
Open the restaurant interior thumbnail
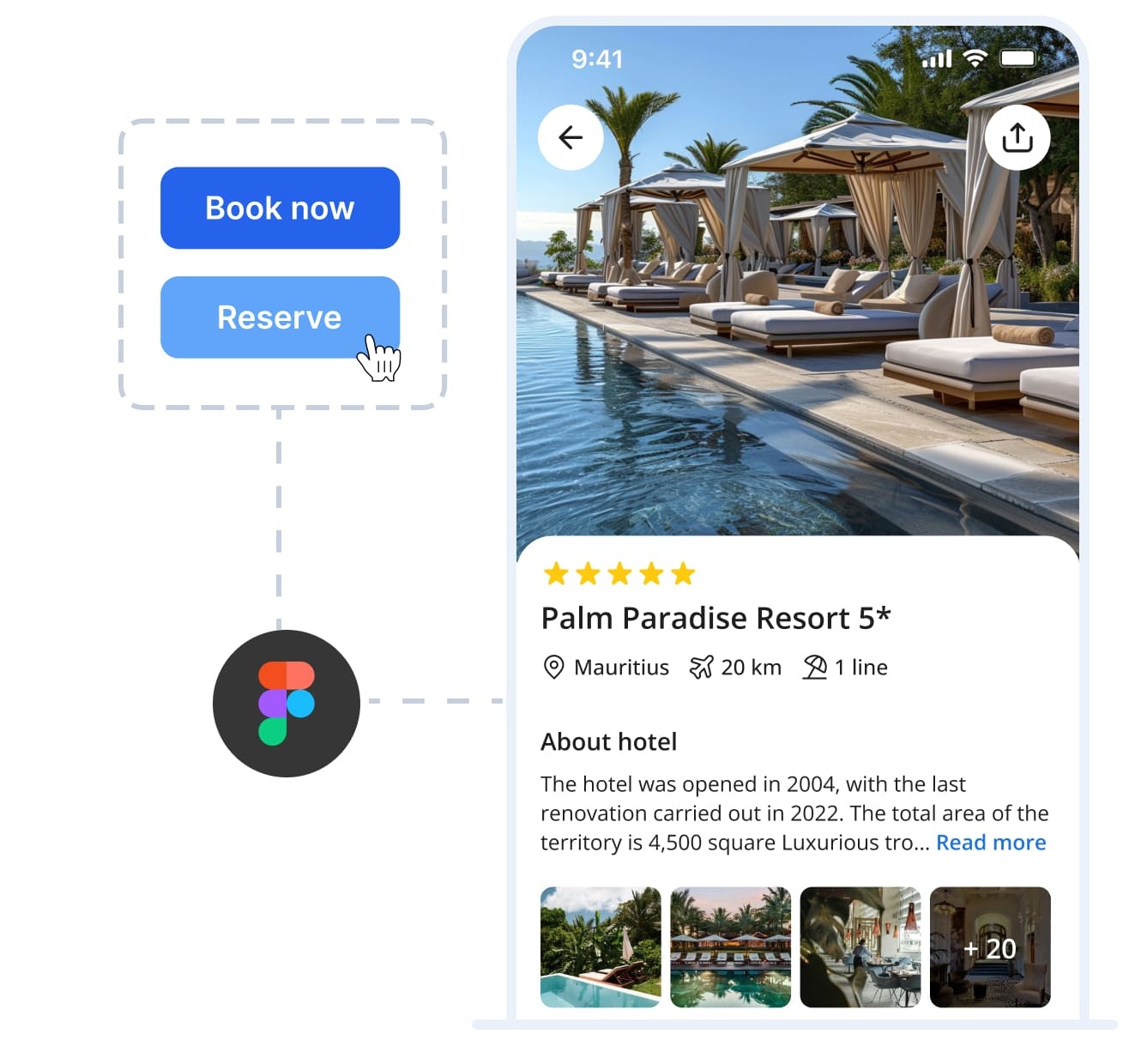click(860, 947)
